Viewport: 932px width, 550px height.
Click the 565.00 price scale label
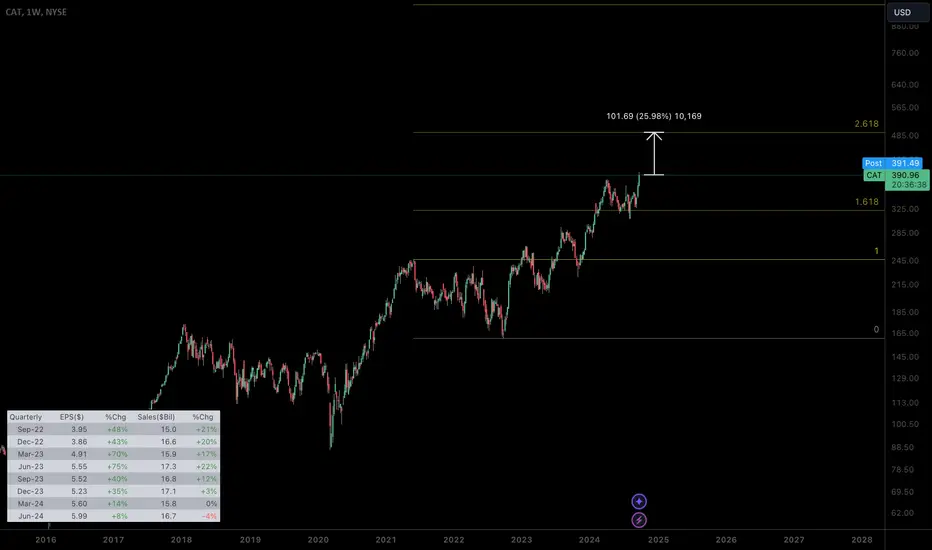pyautogui.click(x=905, y=108)
